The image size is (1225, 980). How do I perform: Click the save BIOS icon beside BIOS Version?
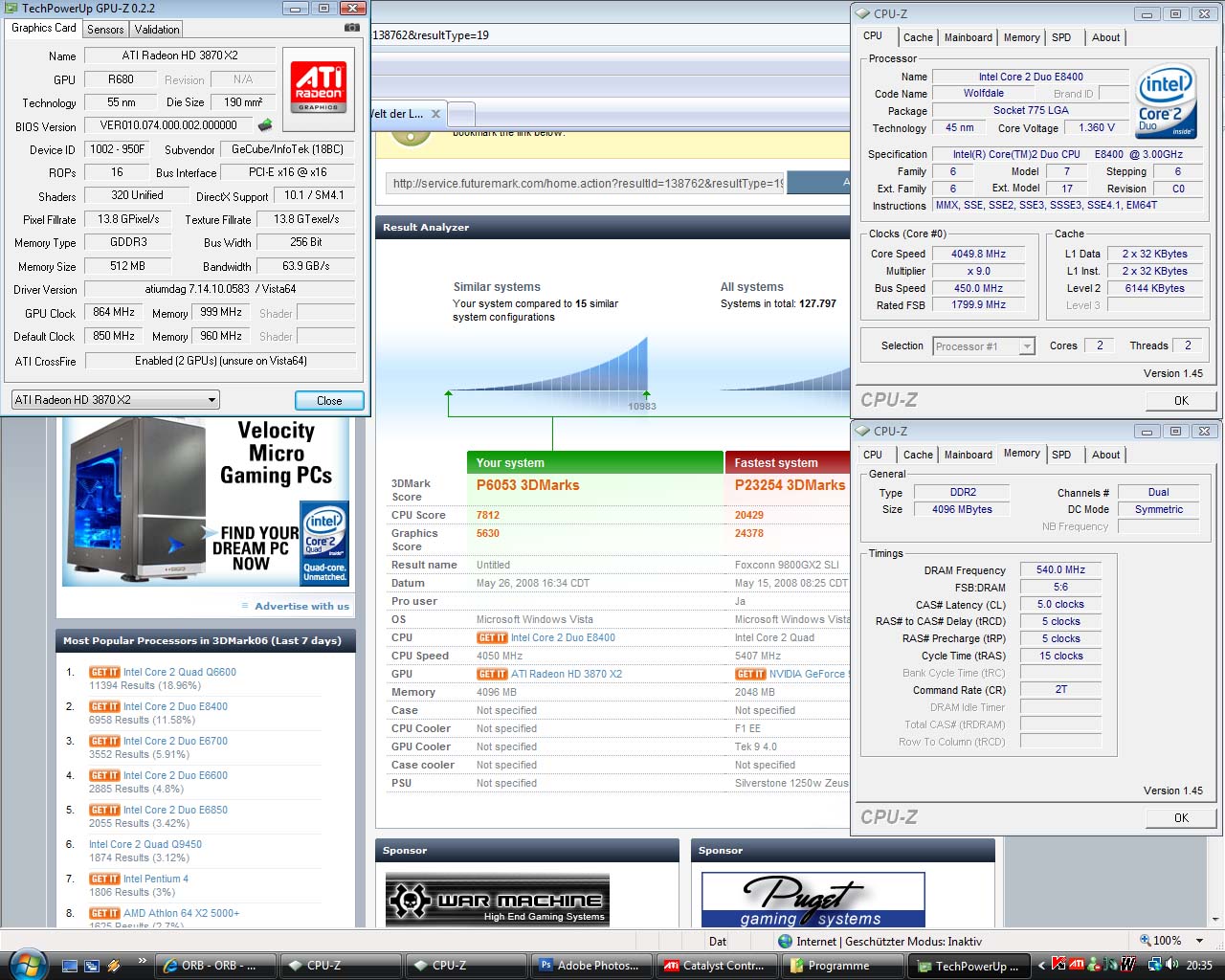click(x=265, y=125)
